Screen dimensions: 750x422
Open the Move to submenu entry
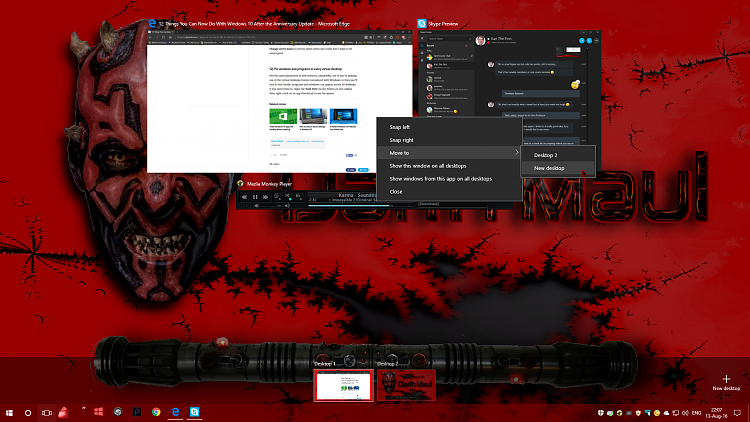[449, 153]
